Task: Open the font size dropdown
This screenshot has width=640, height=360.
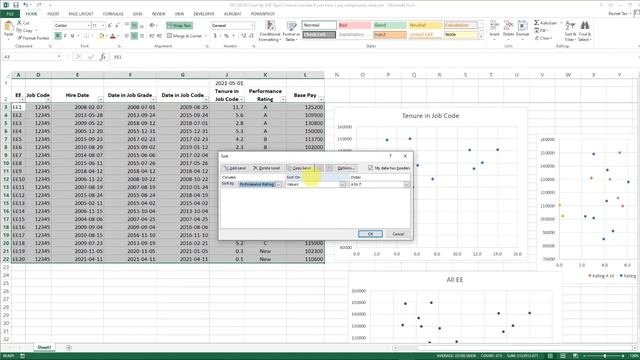Action: point(102,25)
